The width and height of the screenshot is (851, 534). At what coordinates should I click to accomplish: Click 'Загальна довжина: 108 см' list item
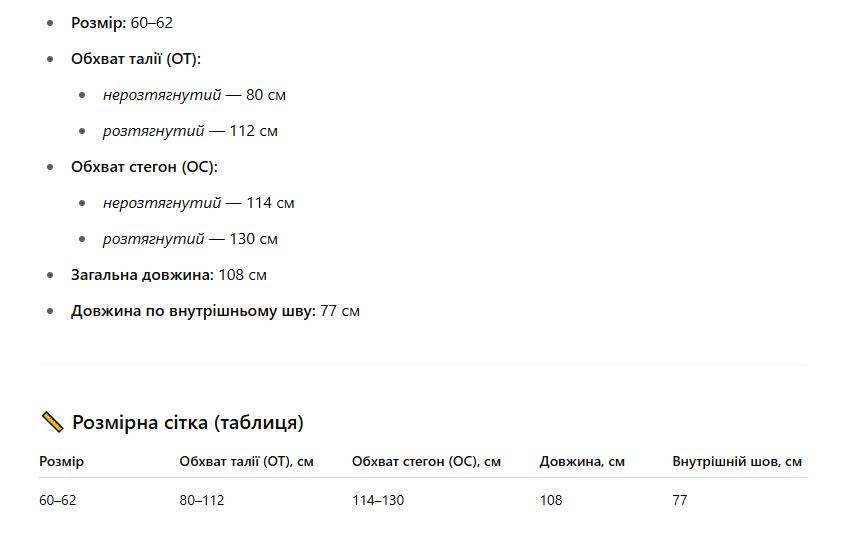pyautogui.click(x=169, y=275)
